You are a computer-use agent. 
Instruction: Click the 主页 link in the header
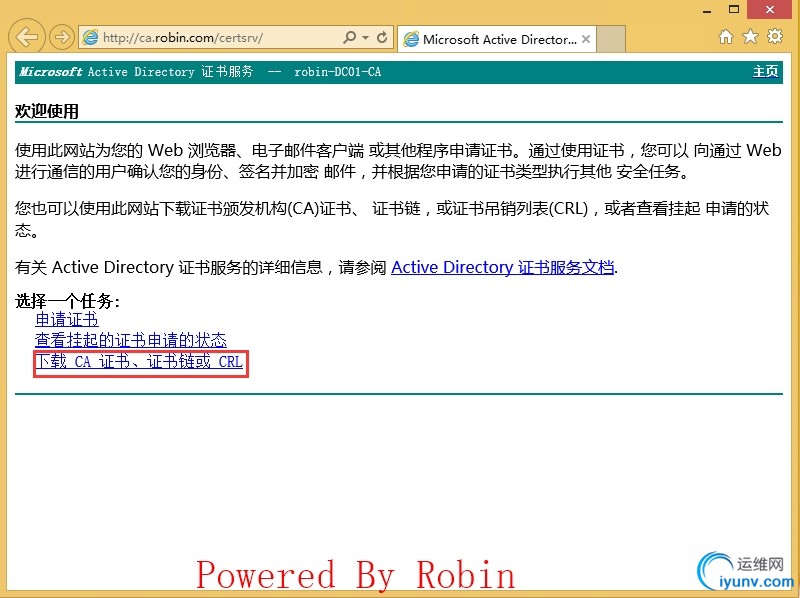[765, 71]
